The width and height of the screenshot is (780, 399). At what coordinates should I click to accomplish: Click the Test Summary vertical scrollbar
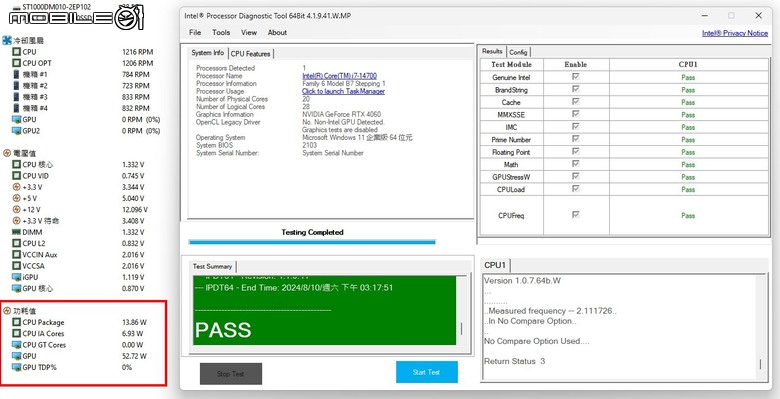point(462,310)
